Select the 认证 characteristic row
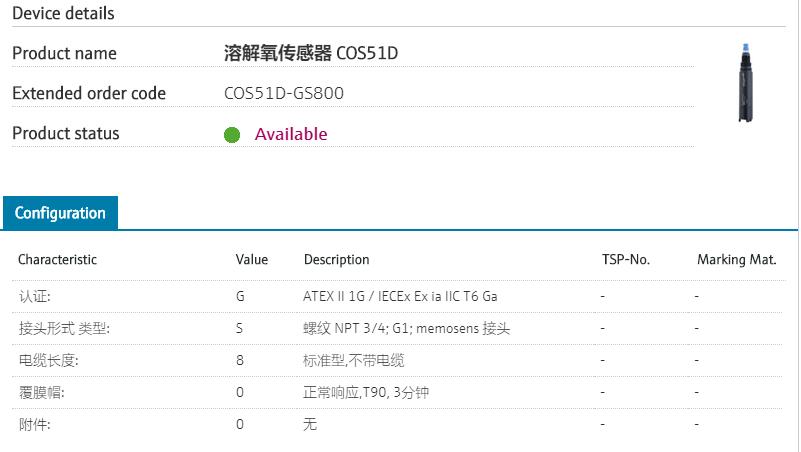 (34, 296)
